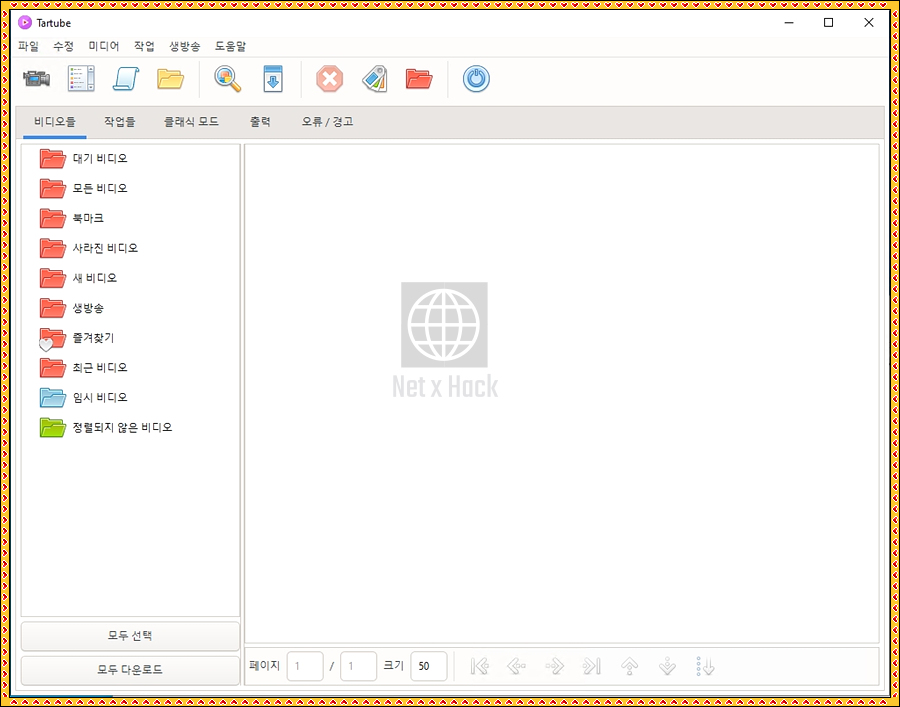Click the 모두 선택 button
Image resolution: width=900 pixels, height=707 pixels.
(130, 636)
